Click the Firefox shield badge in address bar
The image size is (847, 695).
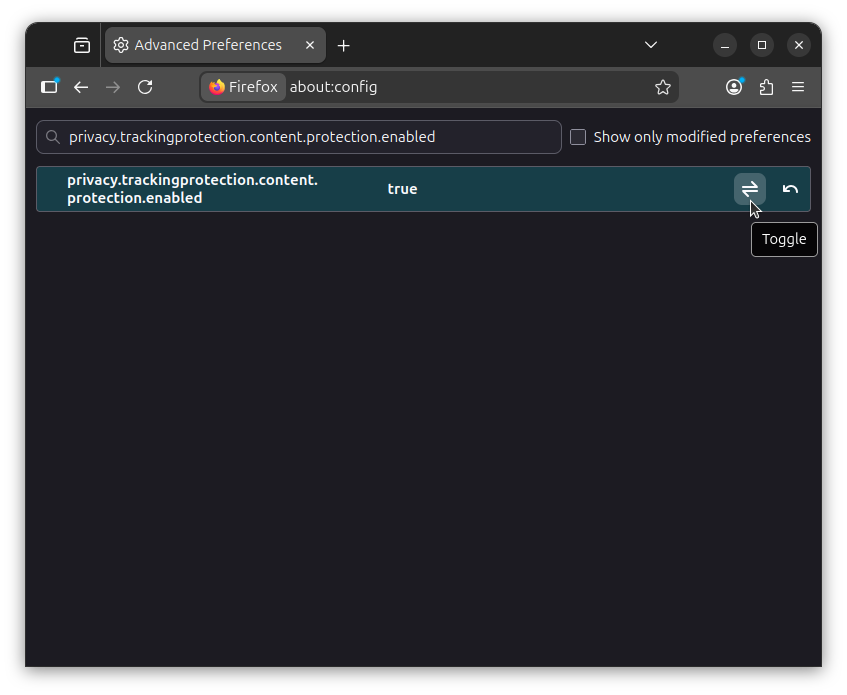coord(243,87)
